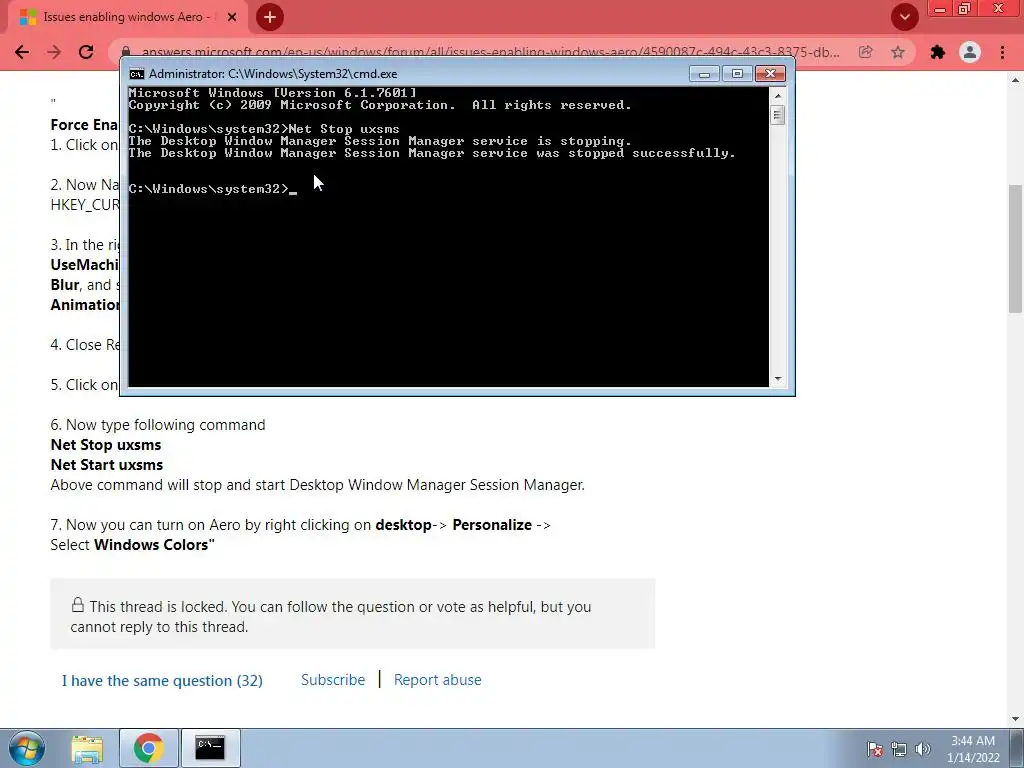Click the share page icon in address bar
This screenshot has width=1024, height=768.
(x=865, y=52)
